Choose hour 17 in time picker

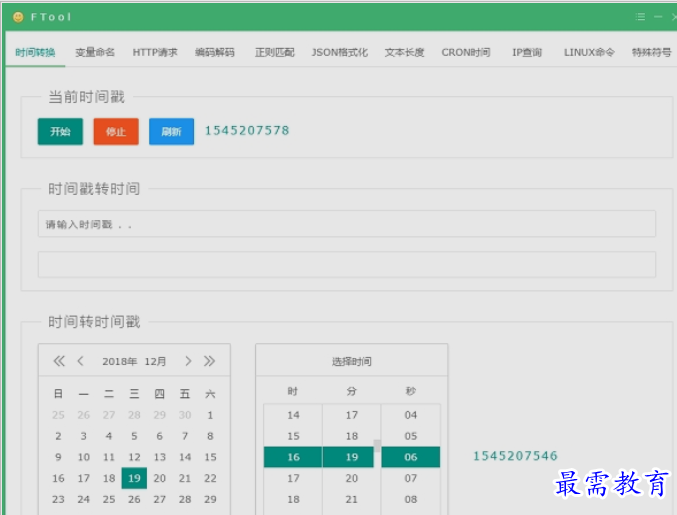(293, 478)
